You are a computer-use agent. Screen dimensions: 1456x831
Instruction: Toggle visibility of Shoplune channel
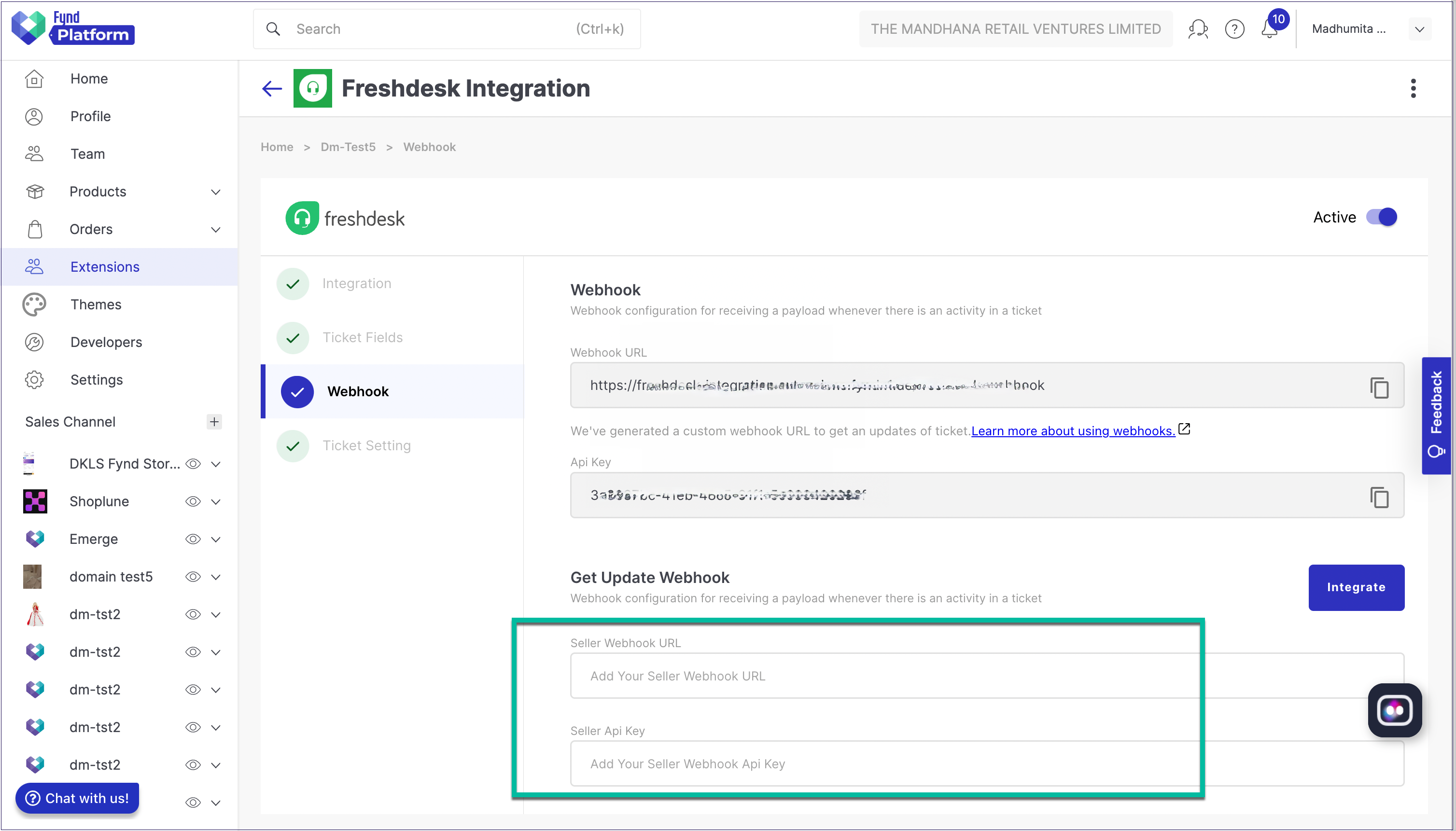[x=193, y=501]
